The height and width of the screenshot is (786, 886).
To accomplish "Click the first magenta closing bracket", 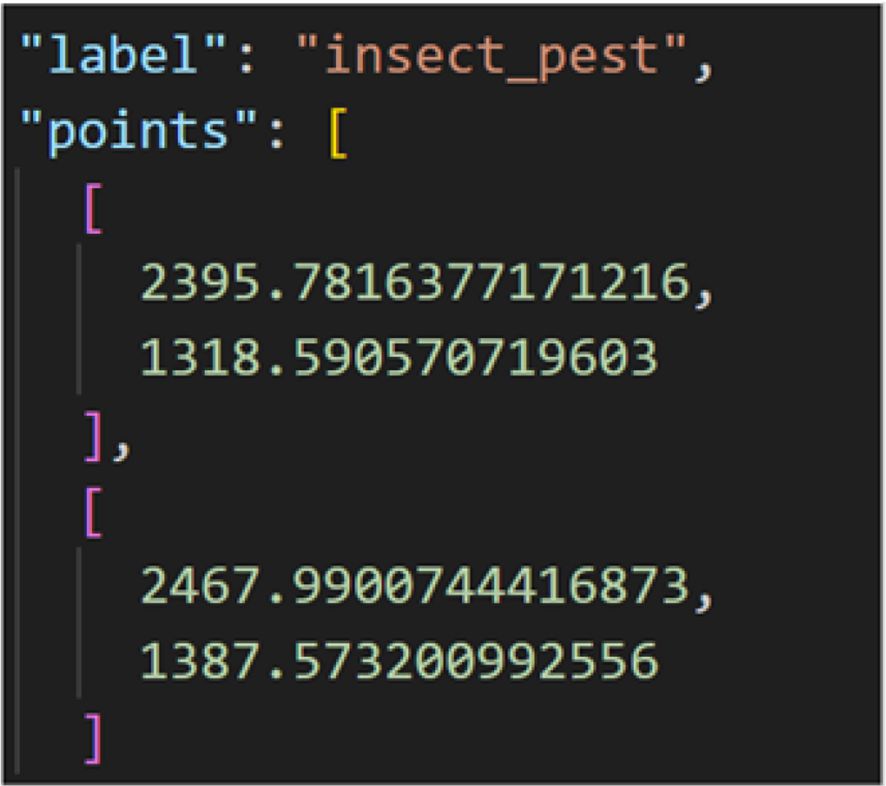I will point(93,437).
